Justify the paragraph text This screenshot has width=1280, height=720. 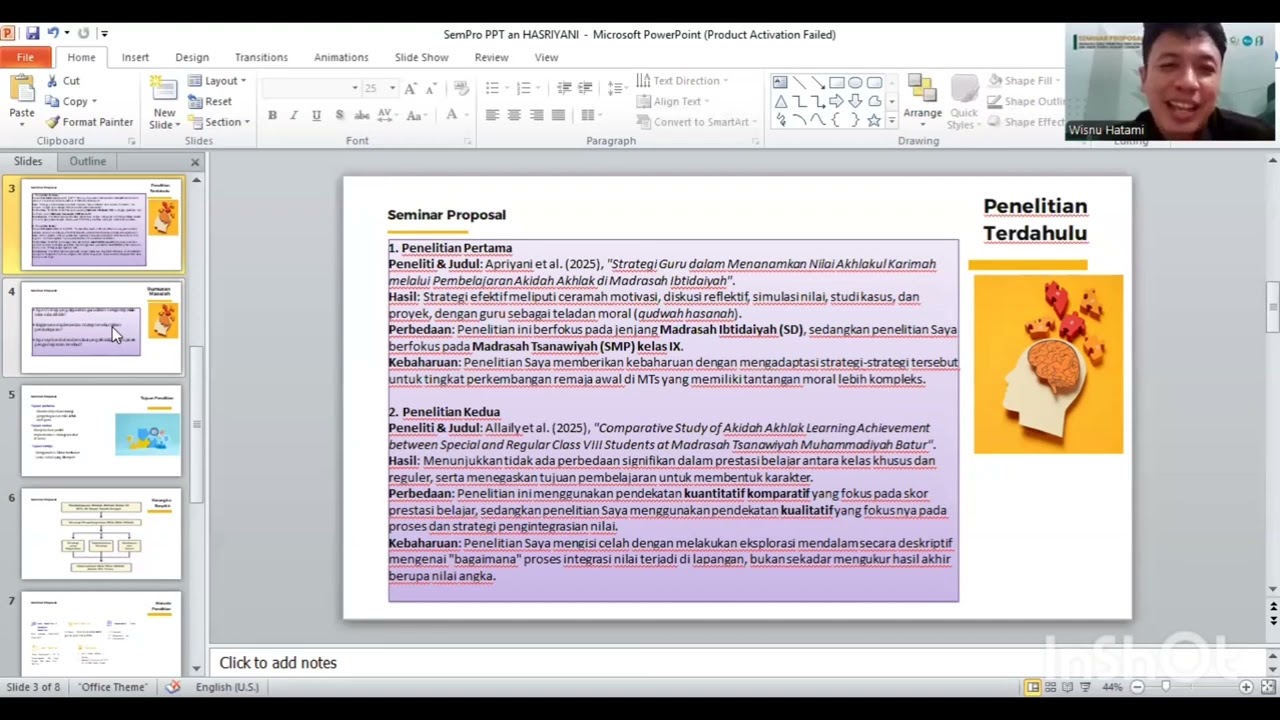(558, 115)
